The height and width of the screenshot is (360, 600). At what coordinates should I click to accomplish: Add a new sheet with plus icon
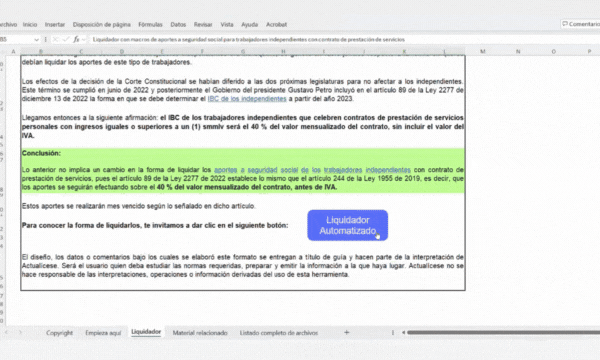(x=346, y=332)
